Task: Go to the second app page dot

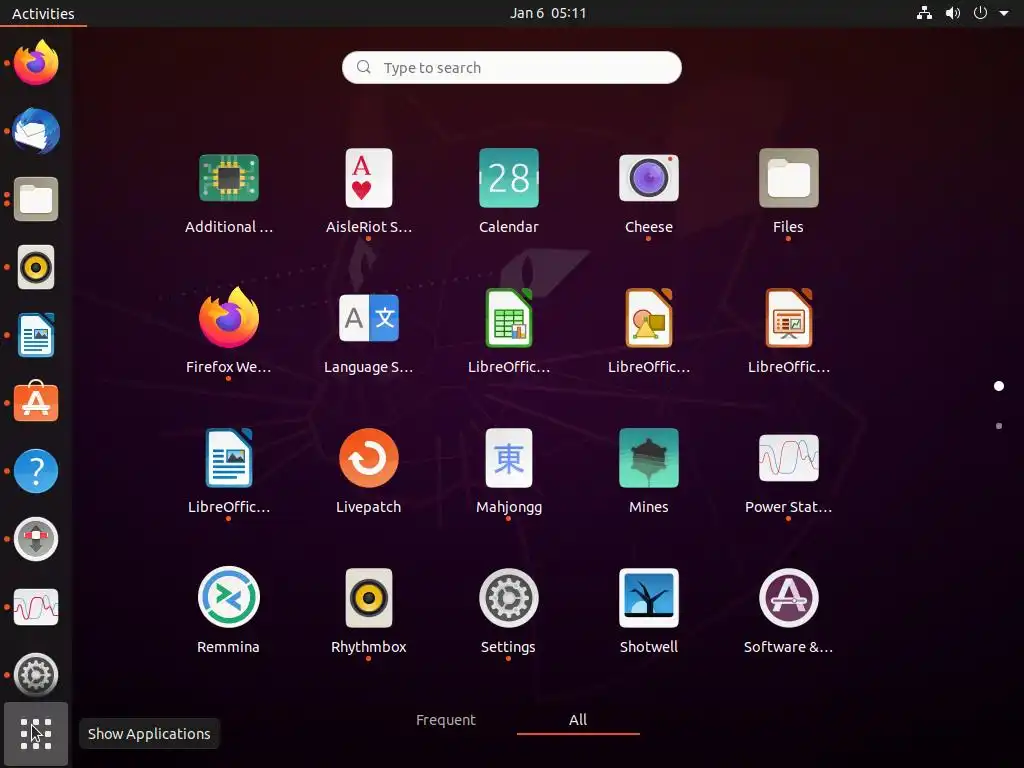Action: [x=999, y=426]
